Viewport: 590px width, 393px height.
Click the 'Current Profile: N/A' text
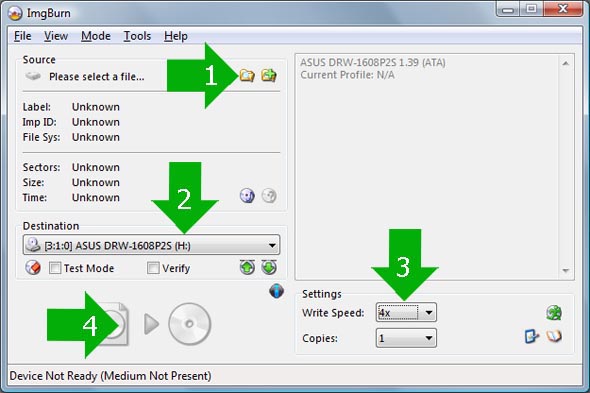[347, 75]
